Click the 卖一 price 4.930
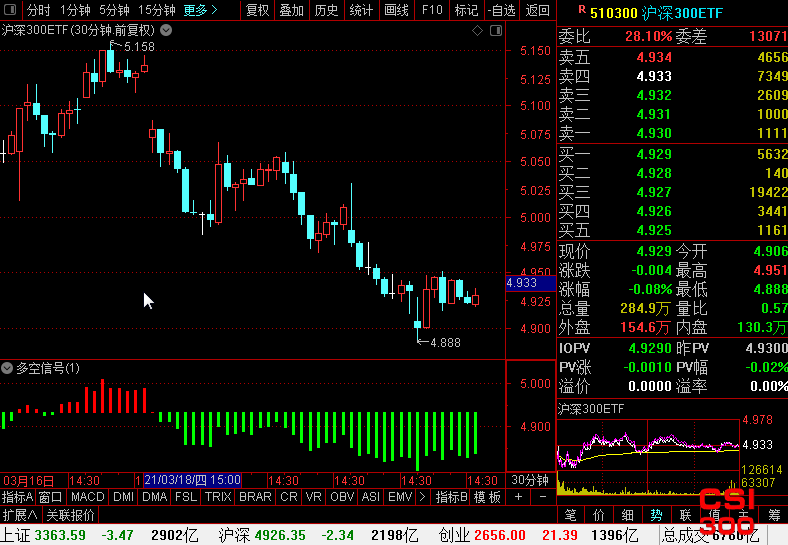Viewport: 788px width, 545px height. tap(654, 133)
